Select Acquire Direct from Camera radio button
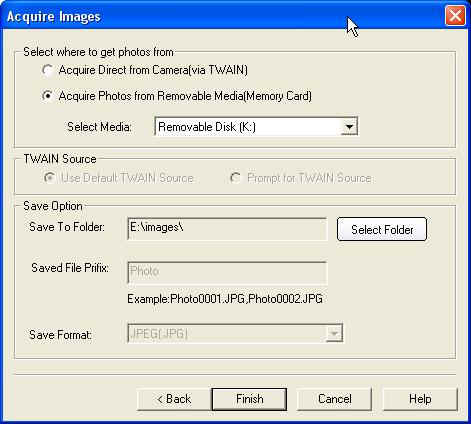471x424 pixels. 48,70
